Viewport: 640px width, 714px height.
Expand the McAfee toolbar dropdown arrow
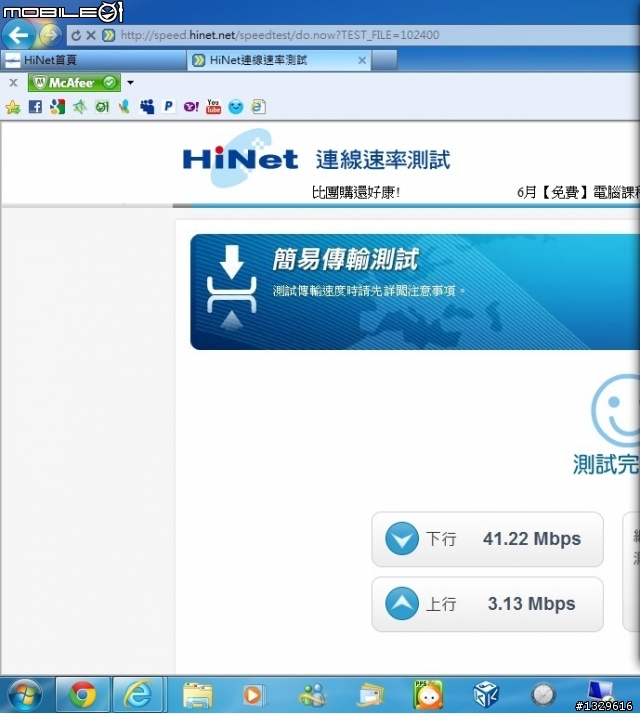(x=131, y=82)
